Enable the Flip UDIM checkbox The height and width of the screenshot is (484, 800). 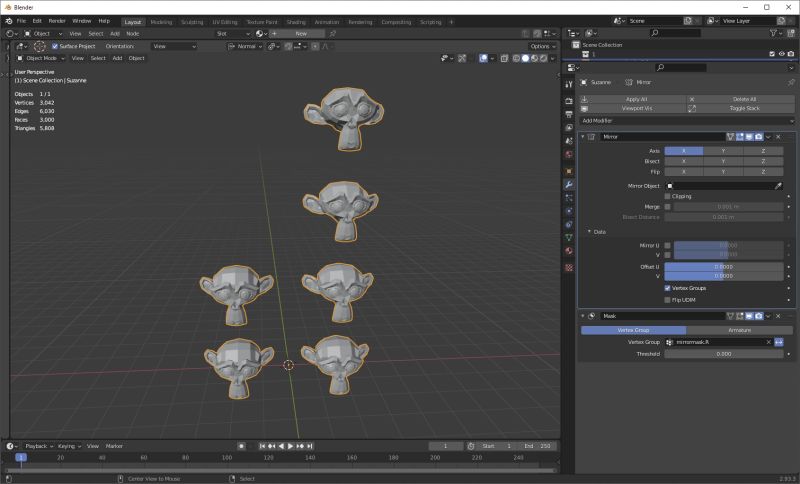667,300
